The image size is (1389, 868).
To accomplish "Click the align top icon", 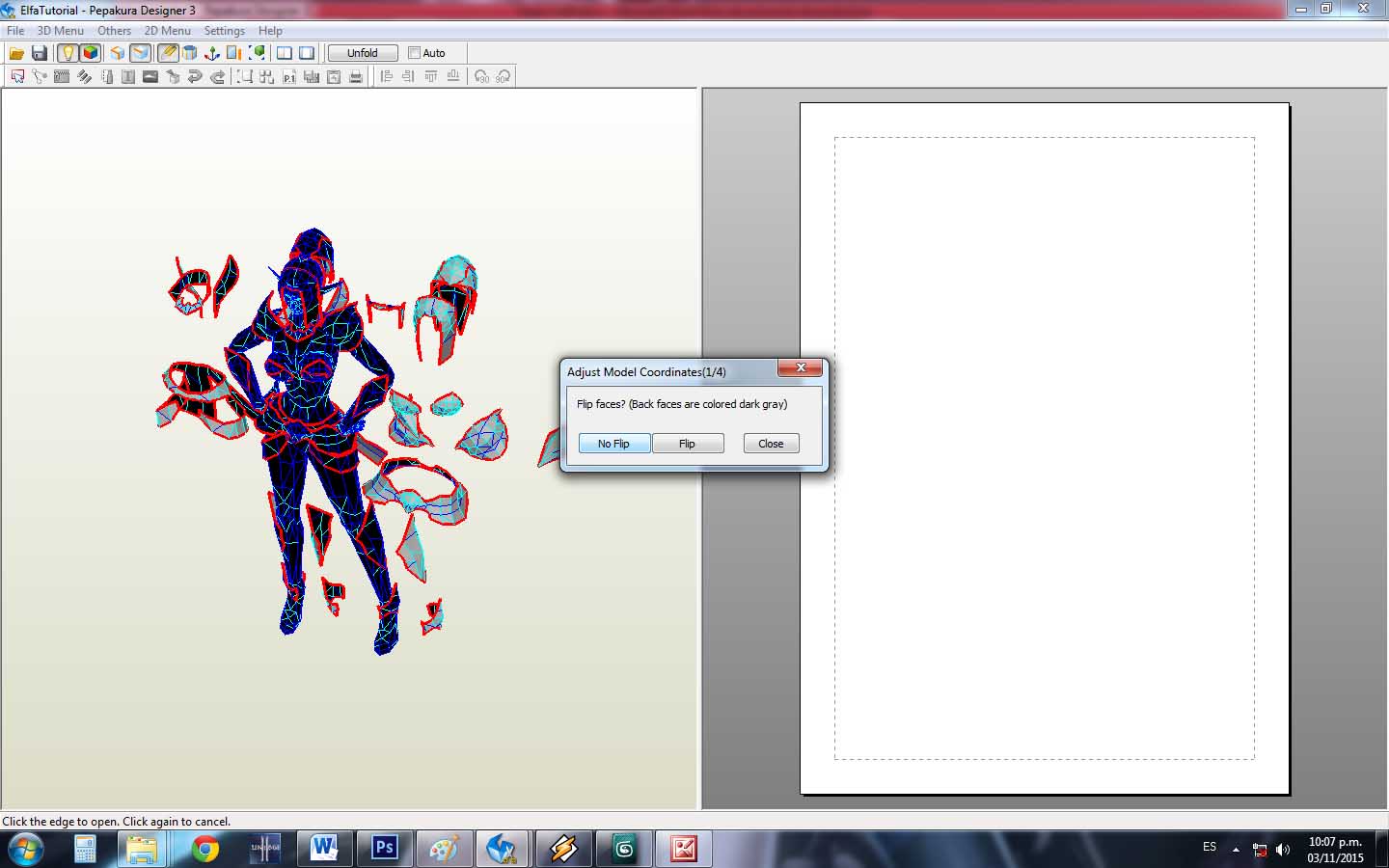I will 431,76.
